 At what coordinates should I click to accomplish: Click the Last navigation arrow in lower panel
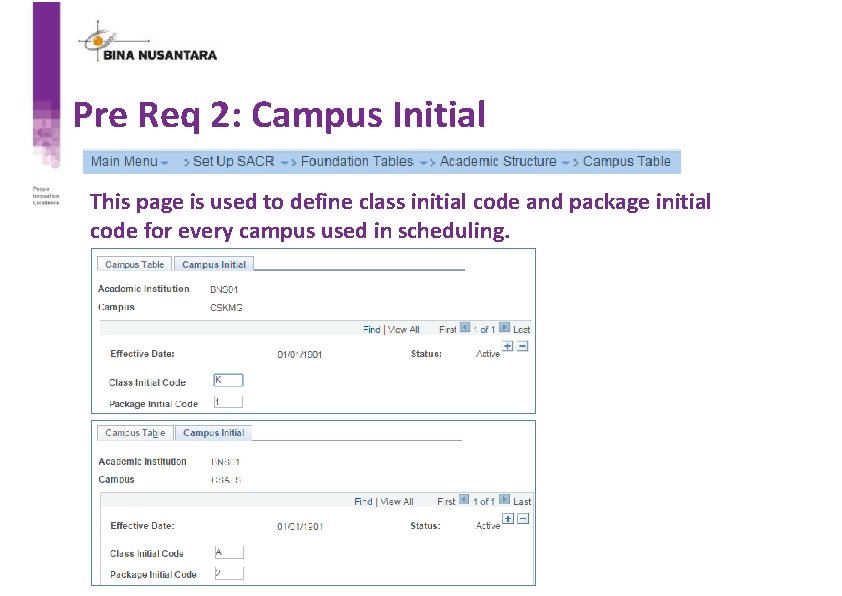[x=503, y=500]
